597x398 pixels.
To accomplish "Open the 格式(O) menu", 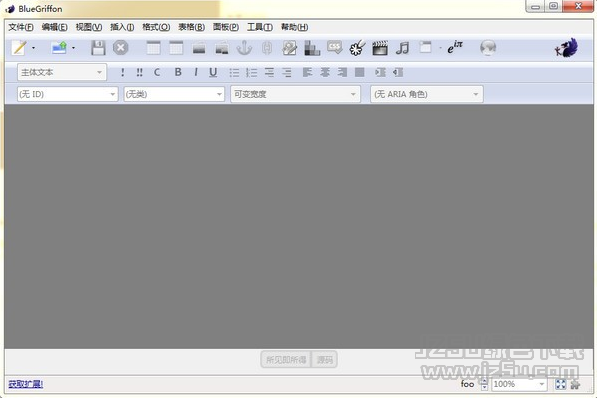I will [x=156, y=27].
